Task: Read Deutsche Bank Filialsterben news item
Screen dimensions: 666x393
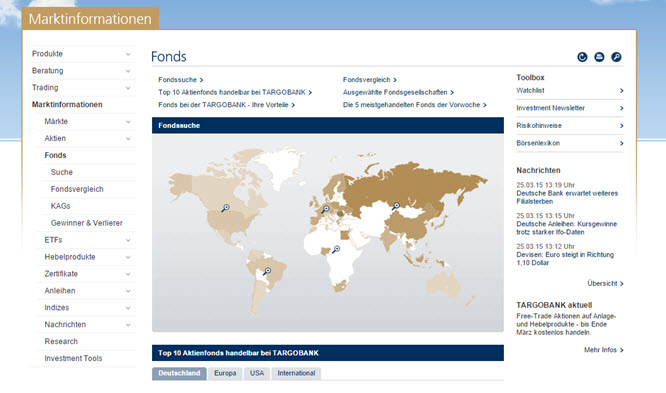Action: [x=567, y=197]
